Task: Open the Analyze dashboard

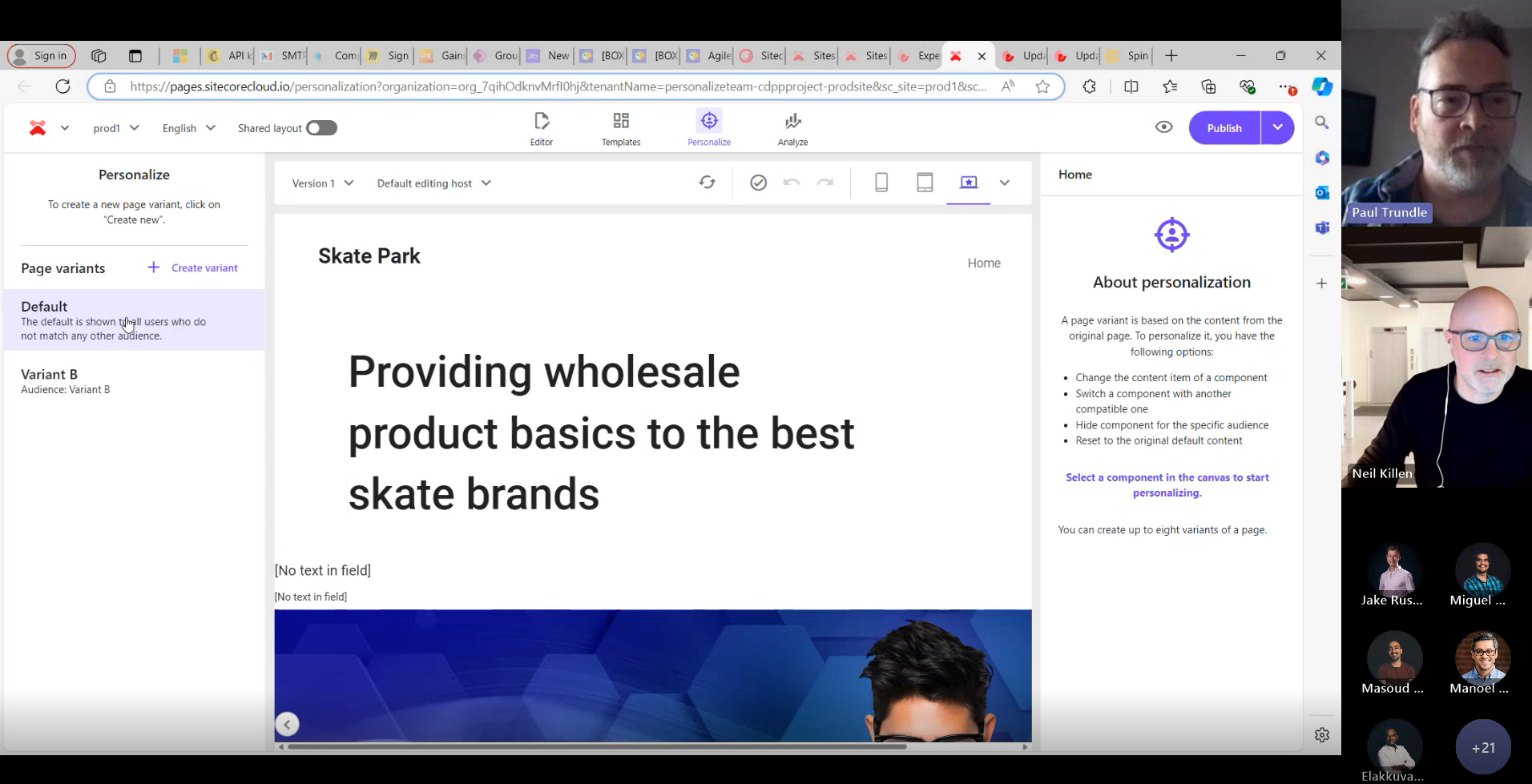Action: coord(792,127)
